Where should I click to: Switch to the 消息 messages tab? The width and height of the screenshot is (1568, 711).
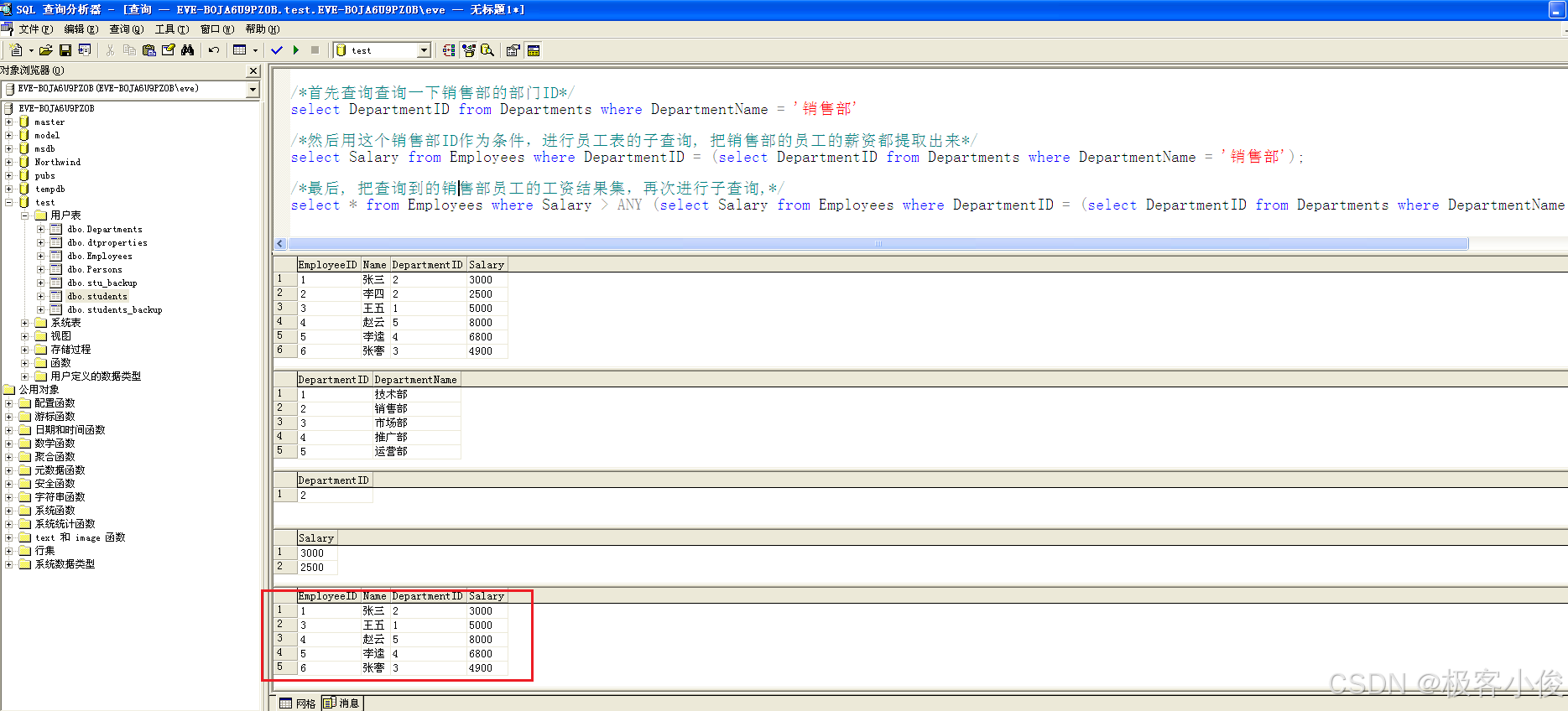click(x=341, y=703)
